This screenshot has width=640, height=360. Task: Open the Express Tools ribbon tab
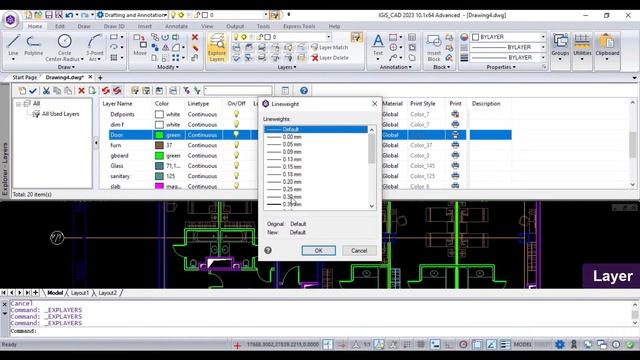pos(299,26)
